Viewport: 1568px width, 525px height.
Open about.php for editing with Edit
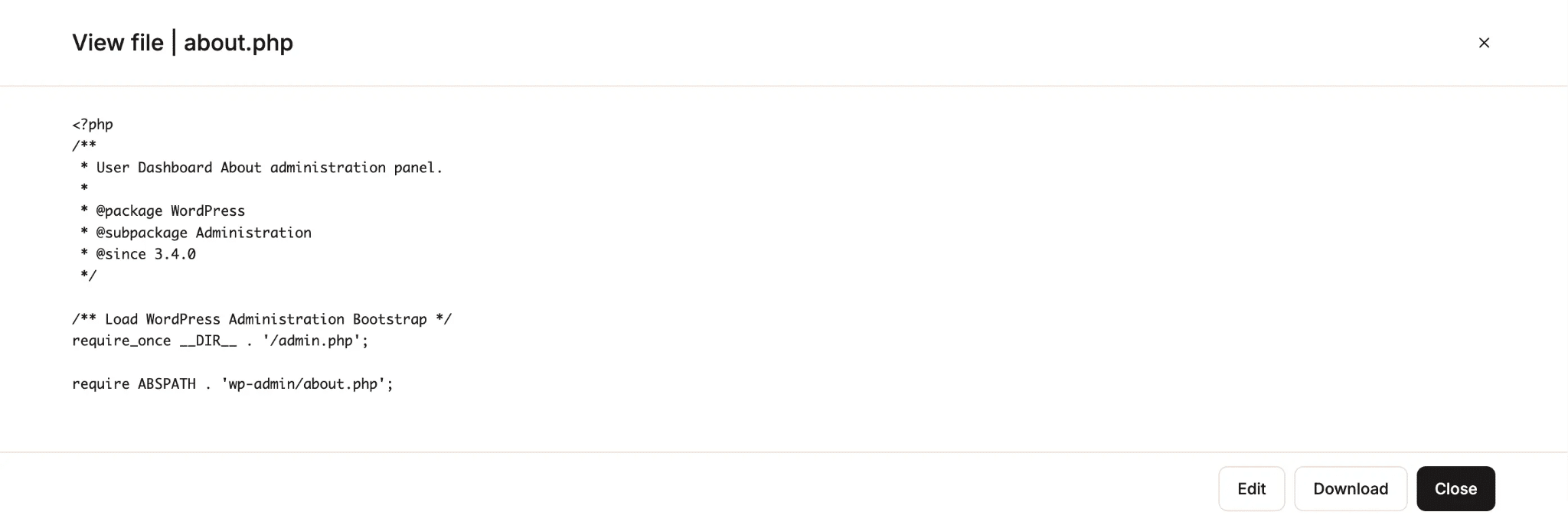[x=1252, y=488]
